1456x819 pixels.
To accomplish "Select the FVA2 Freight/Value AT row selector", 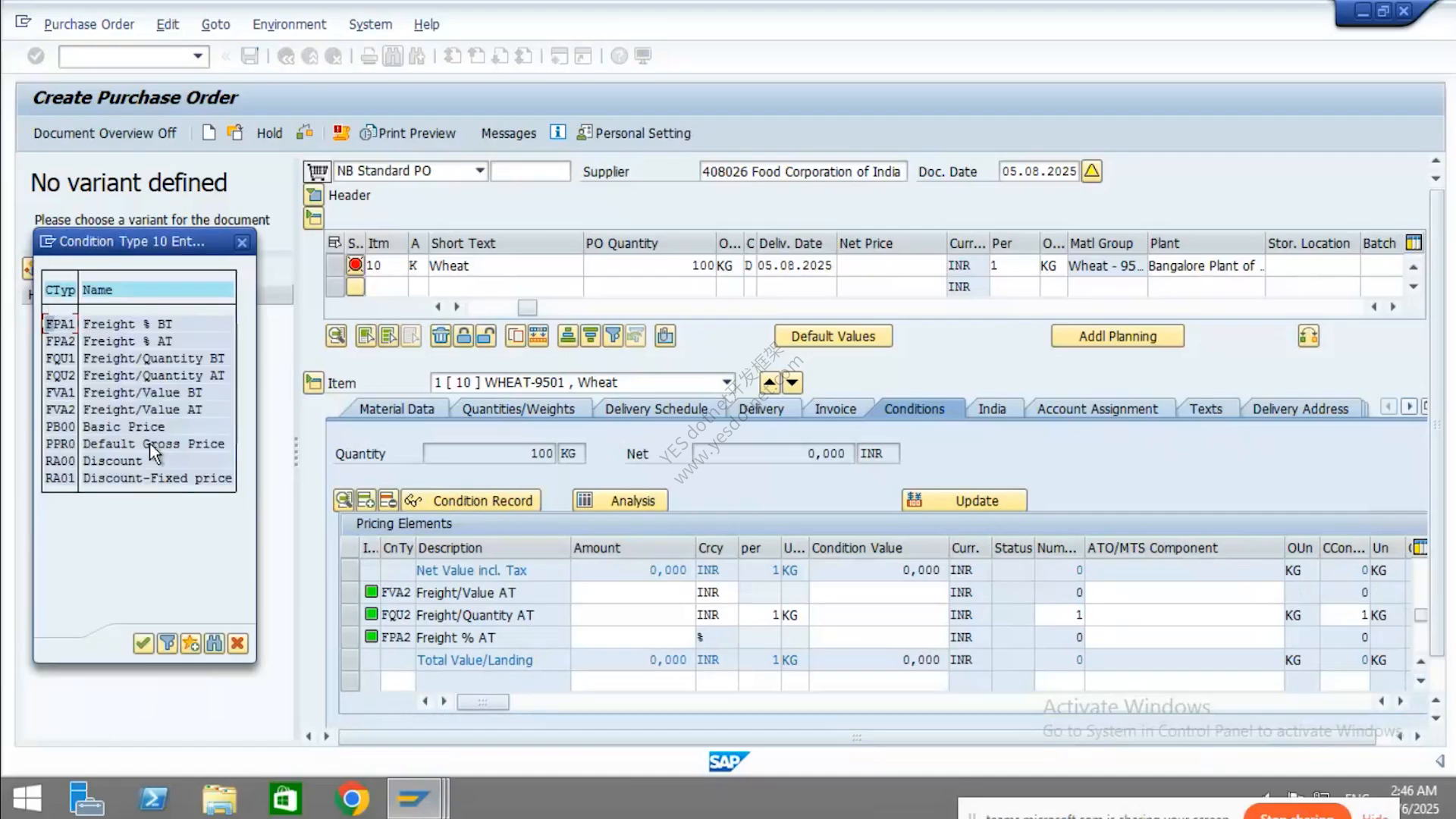I will click(x=350, y=592).
